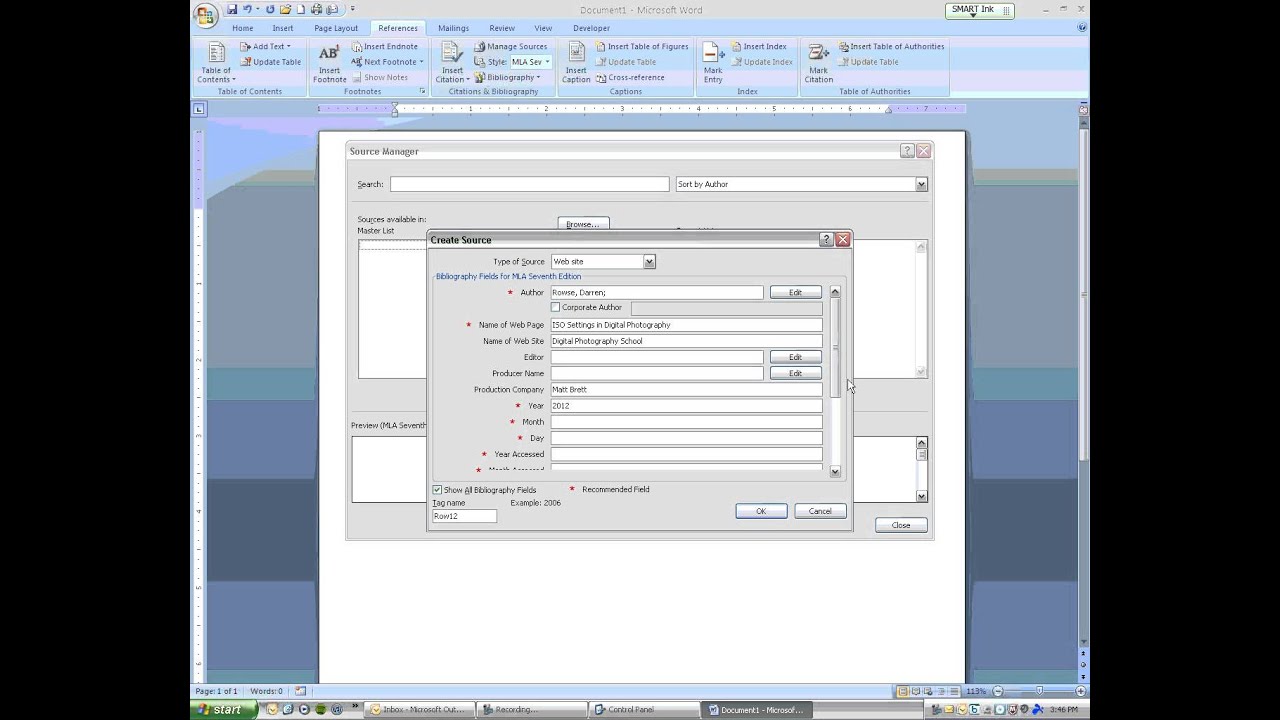Click Edit button next to Author
This screenshot has height=720, width=1280.
[795, 292]
